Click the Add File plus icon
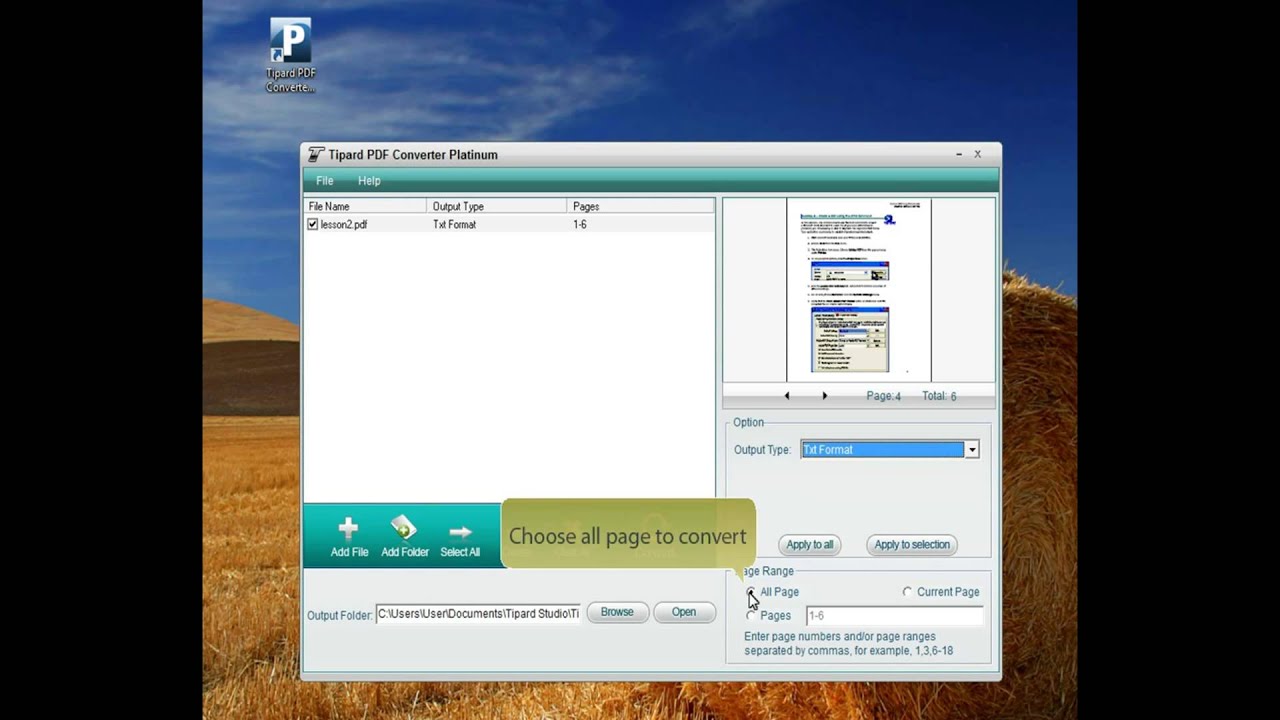1280x720 pixels. (348, 528)
